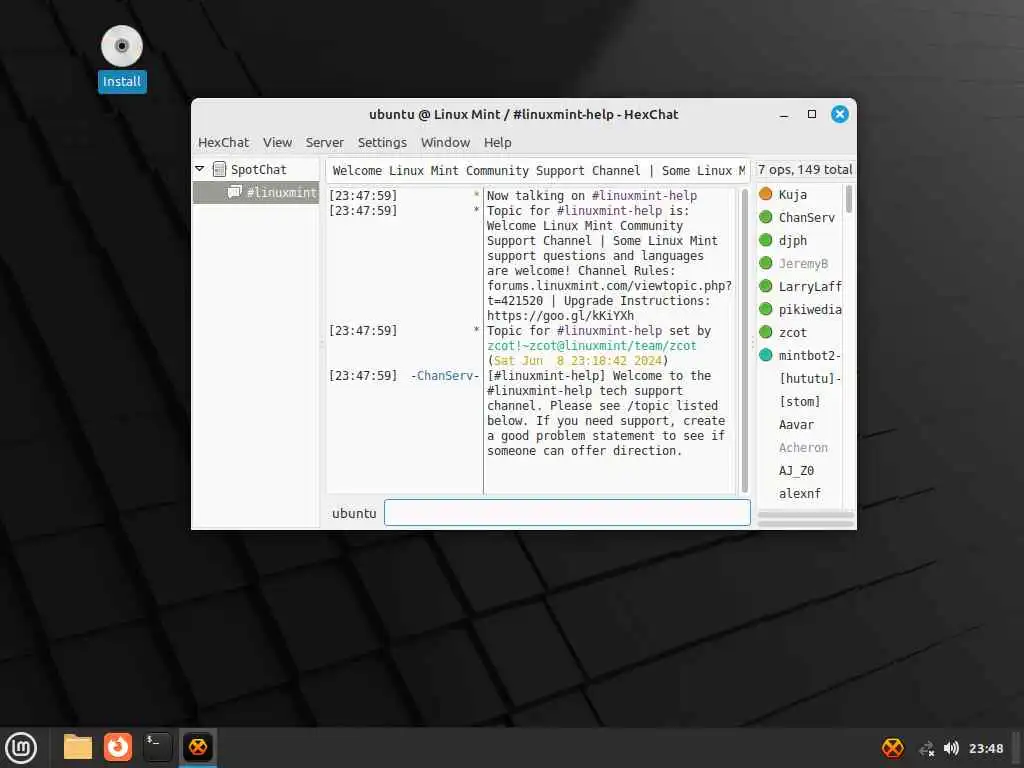
Task: Click the HexChat taskbar window button
Action: [x=198, y=747]
